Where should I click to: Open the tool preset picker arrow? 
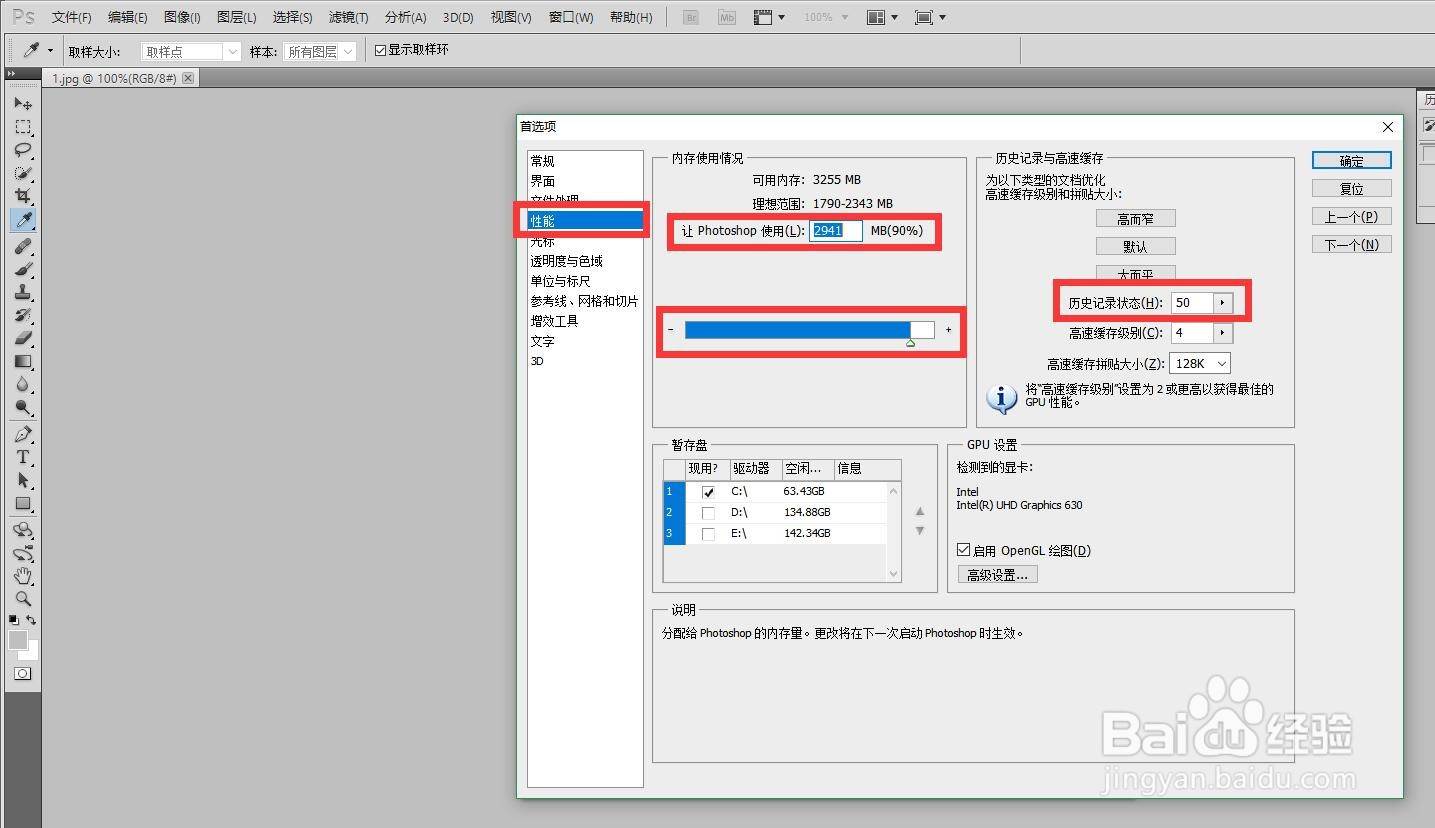coord(50,50)
